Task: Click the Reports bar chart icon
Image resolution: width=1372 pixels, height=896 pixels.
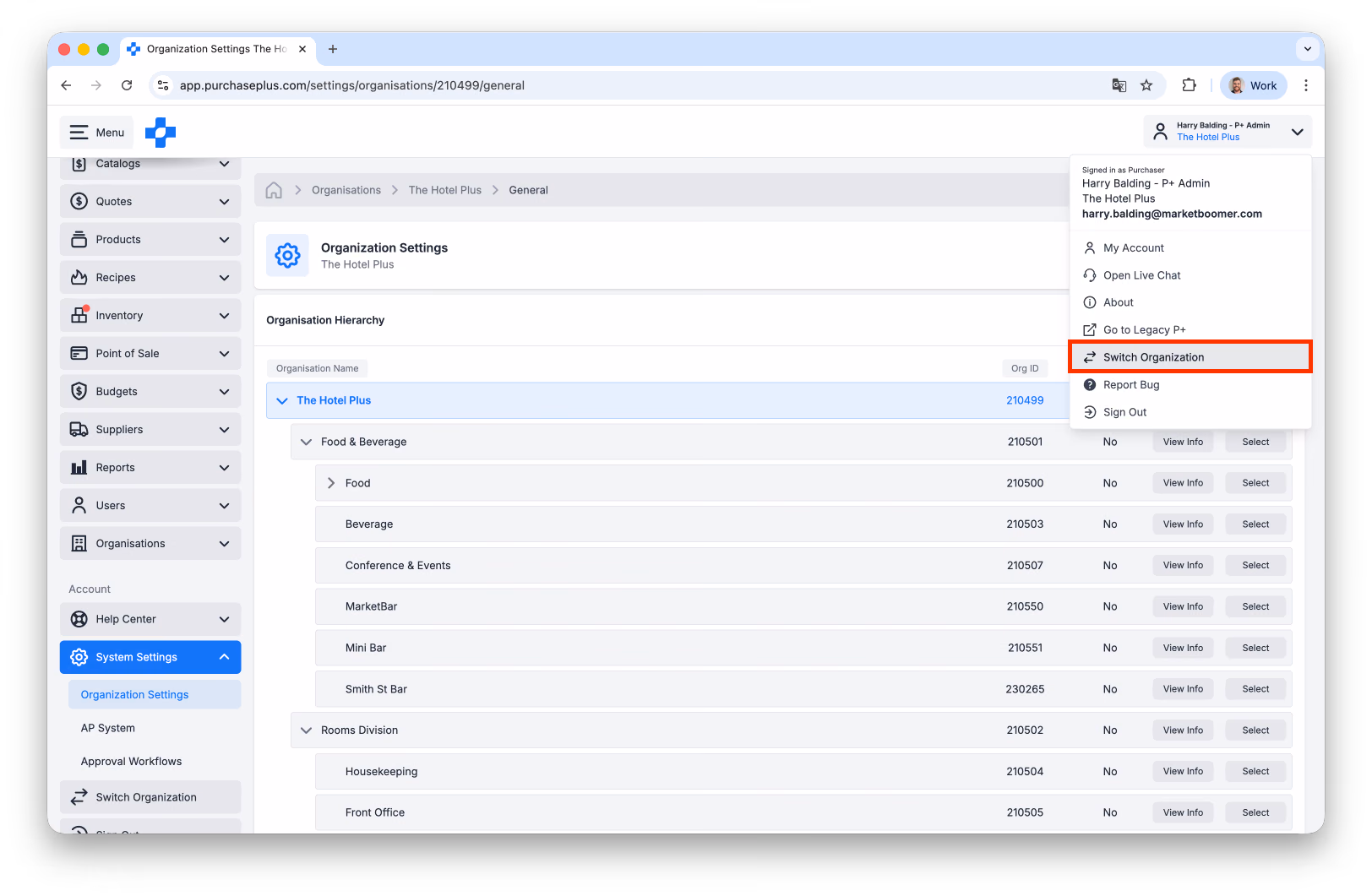Action: click(x=79, y=468)
